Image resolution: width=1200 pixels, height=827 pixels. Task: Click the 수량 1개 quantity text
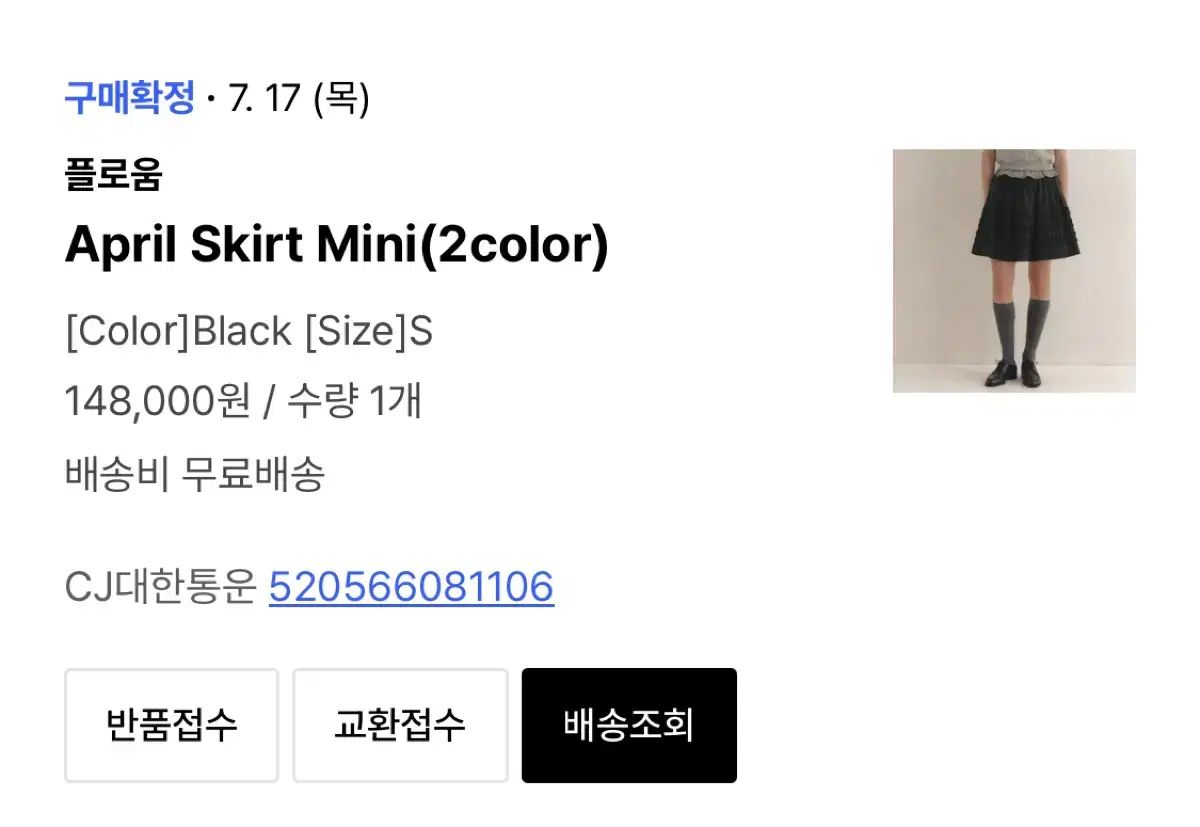(x=354, y=402)
